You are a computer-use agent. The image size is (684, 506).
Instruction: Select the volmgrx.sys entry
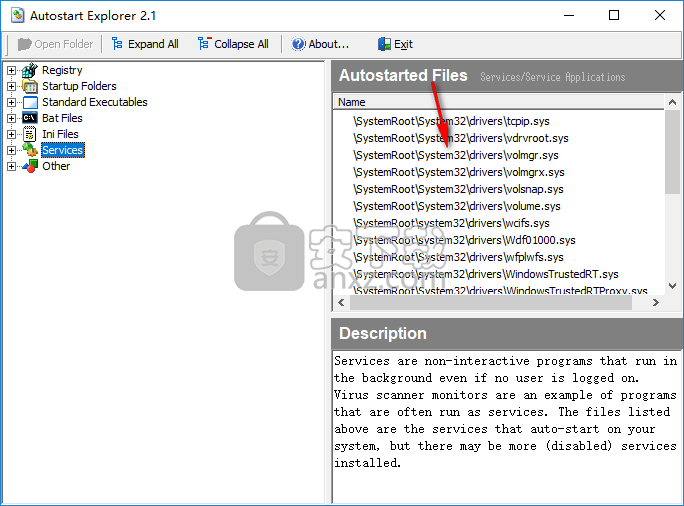pos(459,172)
